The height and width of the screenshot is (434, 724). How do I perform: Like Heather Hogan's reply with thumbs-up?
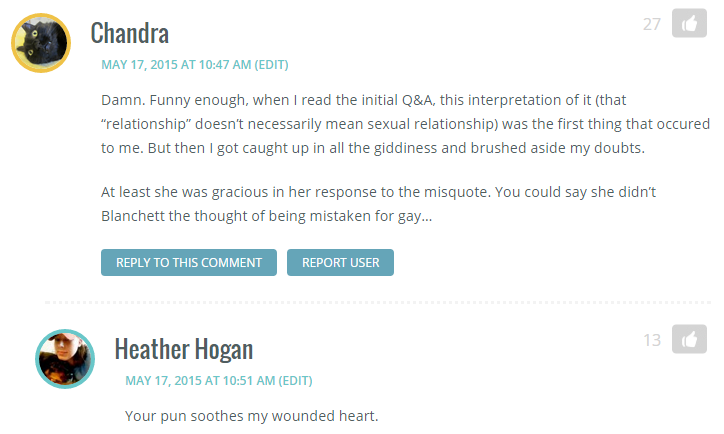(x=689, y=339)
